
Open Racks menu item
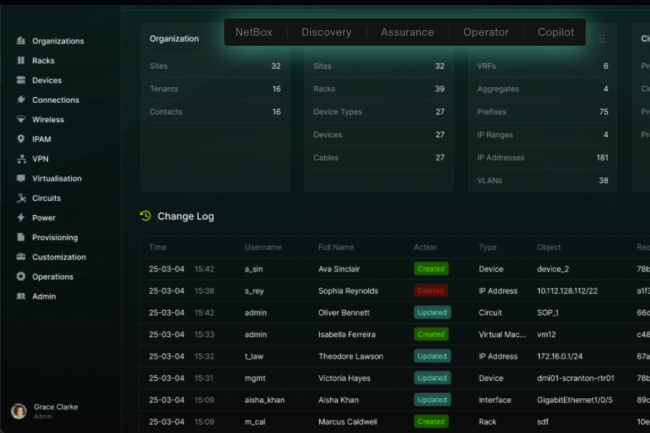click(43, 60)
